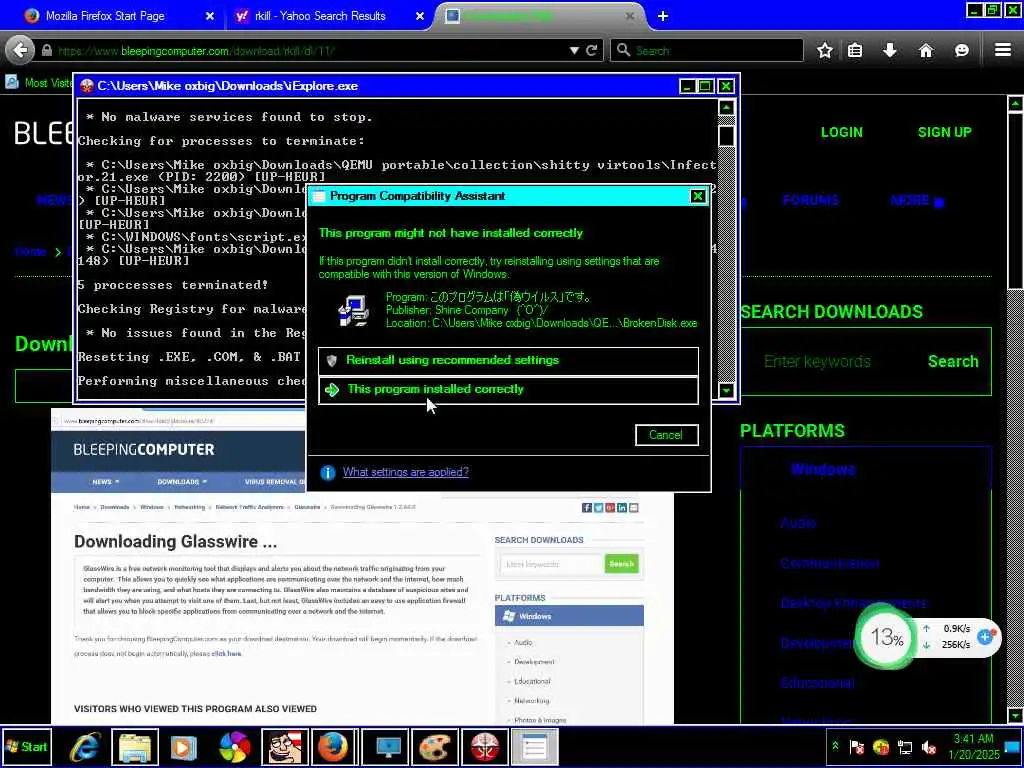
Task: Click the Home breadcrumb on BleepingComputer page
Action: [x=30, y=251]
